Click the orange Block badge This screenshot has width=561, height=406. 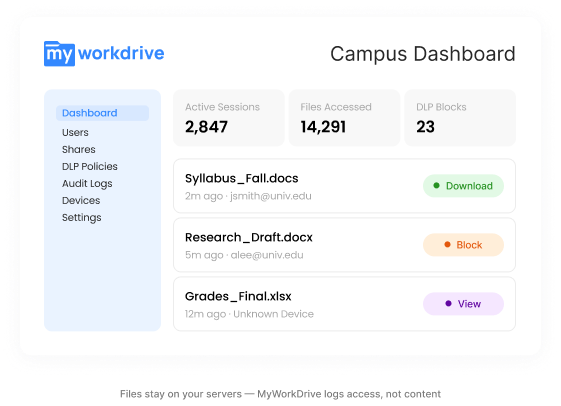coord(463,245)
